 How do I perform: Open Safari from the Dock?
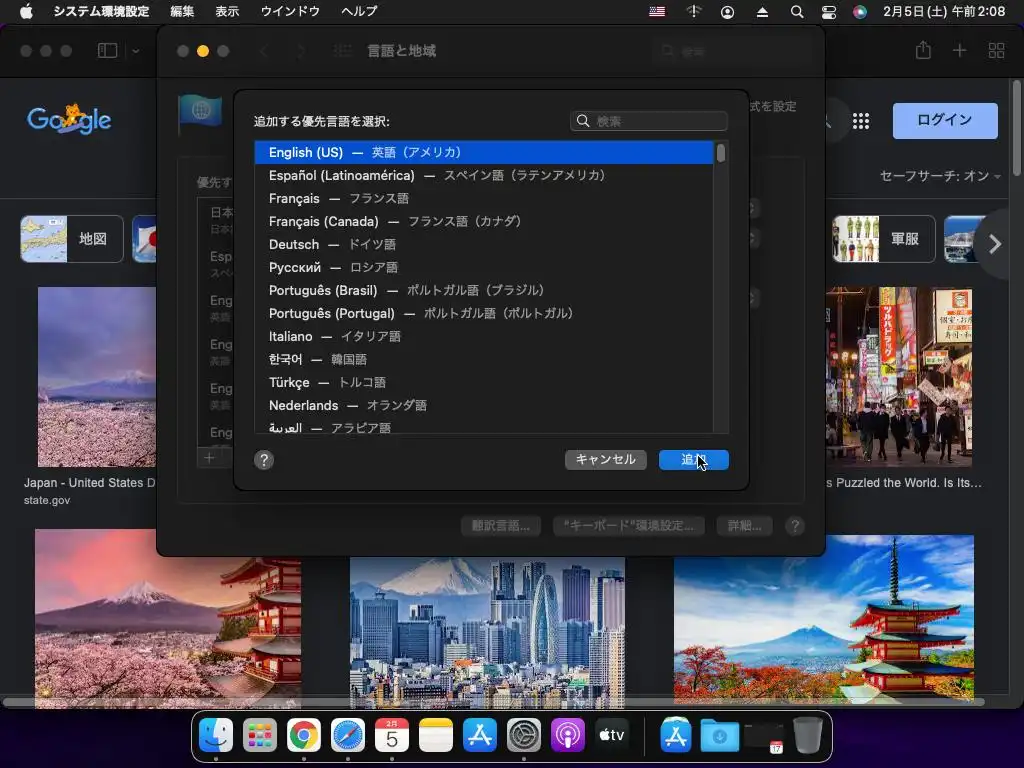click(347, 735)
